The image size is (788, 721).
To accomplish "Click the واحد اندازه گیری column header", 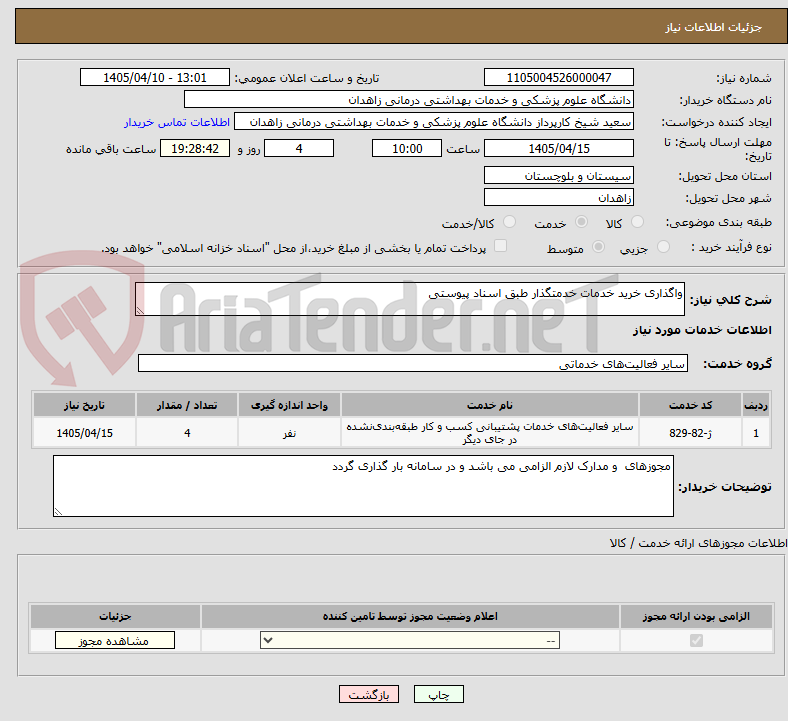I will click(x=289, y=405).
